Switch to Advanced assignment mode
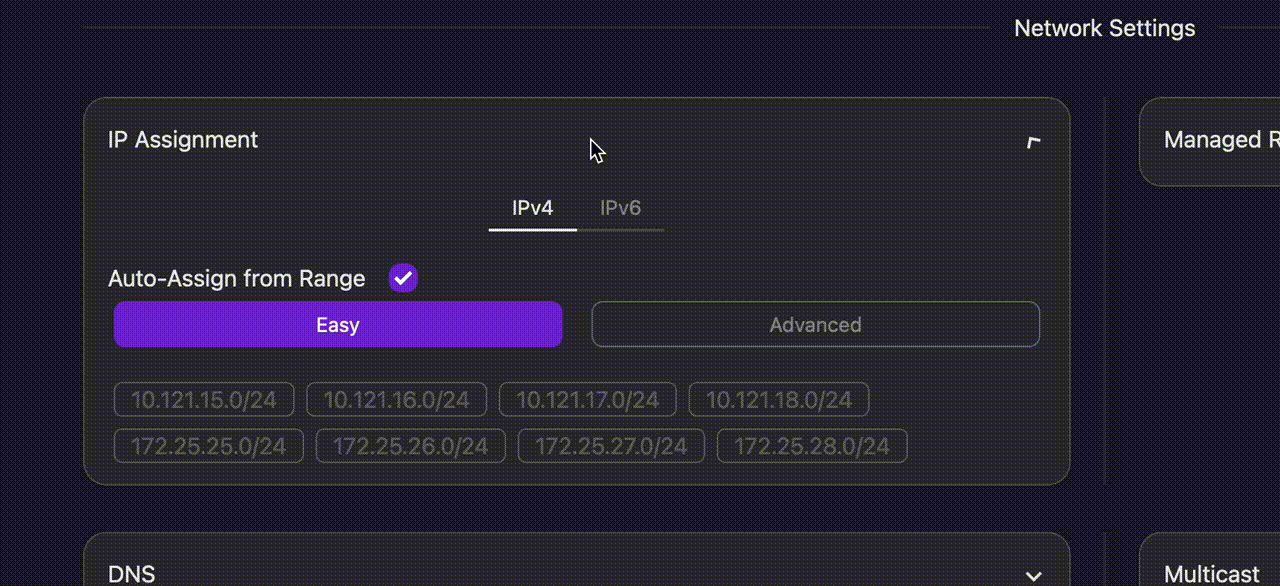Screen dimensions: 1280x586 click(815, 324)
